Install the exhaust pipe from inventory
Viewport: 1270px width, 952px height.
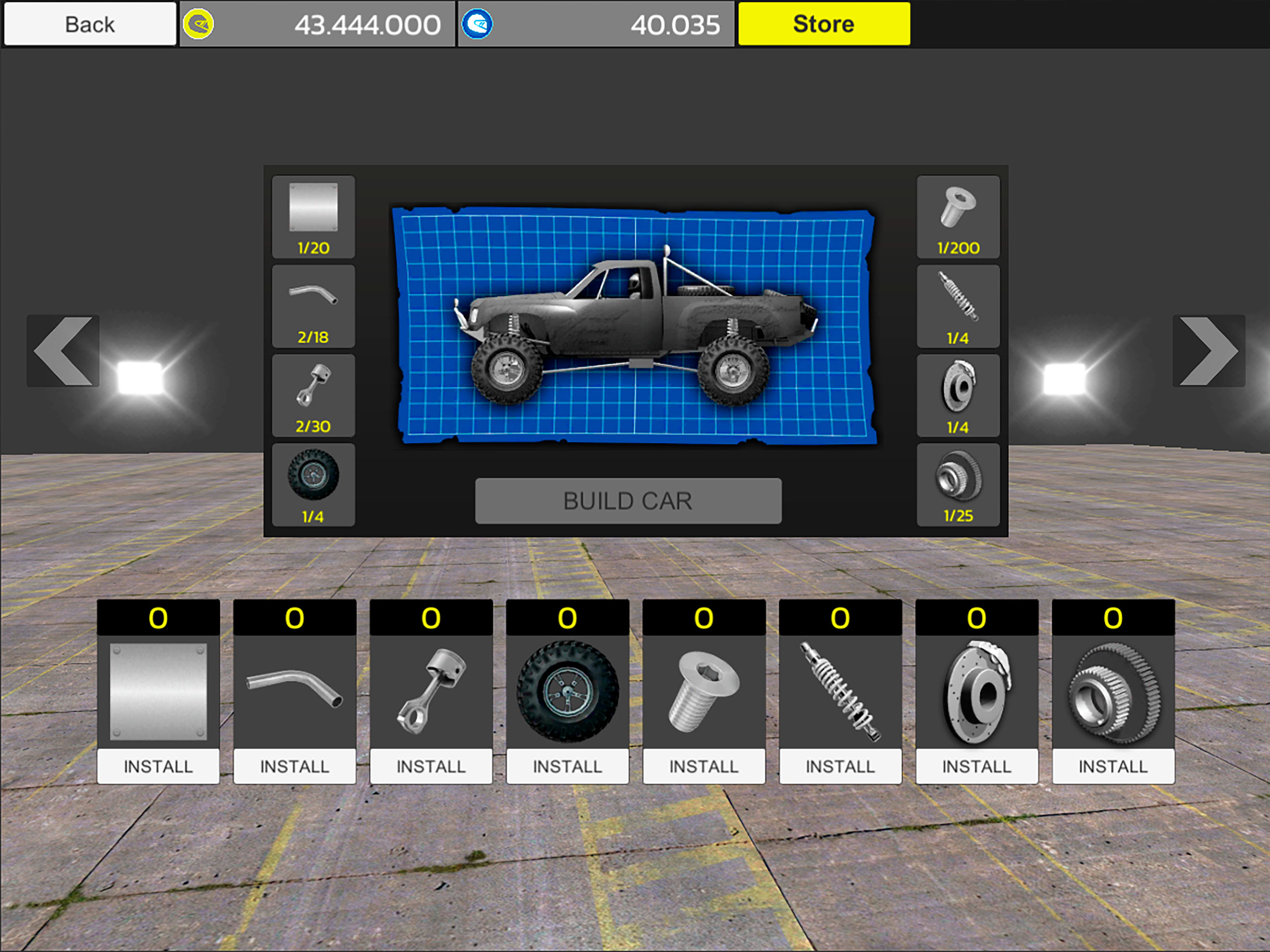295,766
